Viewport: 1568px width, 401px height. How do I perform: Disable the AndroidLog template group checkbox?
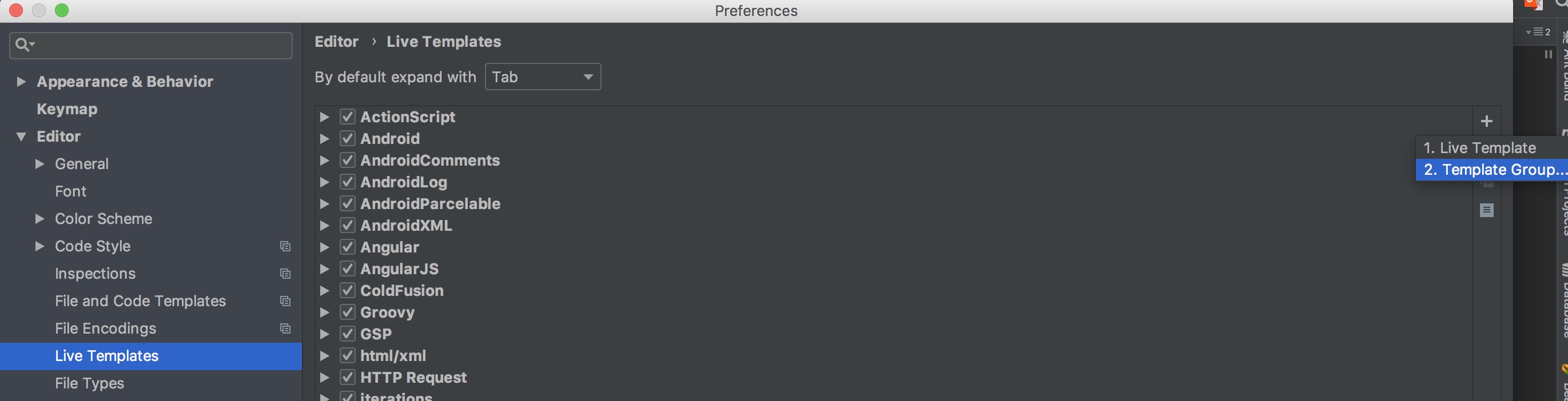347,182
